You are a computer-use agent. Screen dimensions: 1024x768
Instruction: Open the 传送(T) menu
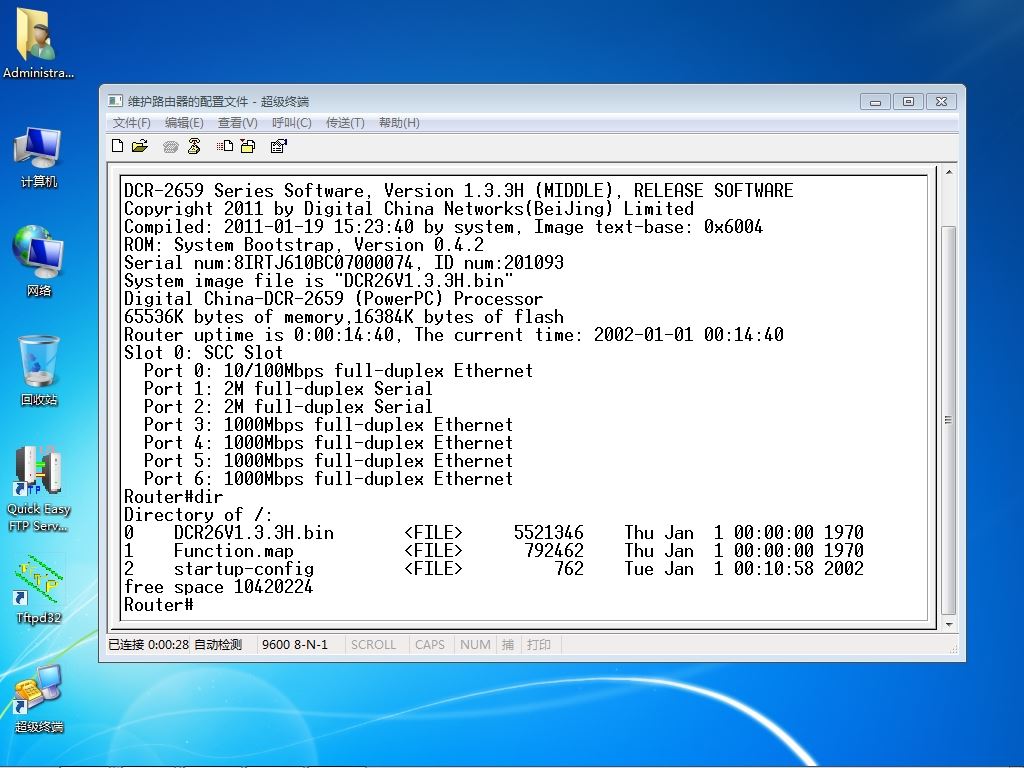(345, 123)
